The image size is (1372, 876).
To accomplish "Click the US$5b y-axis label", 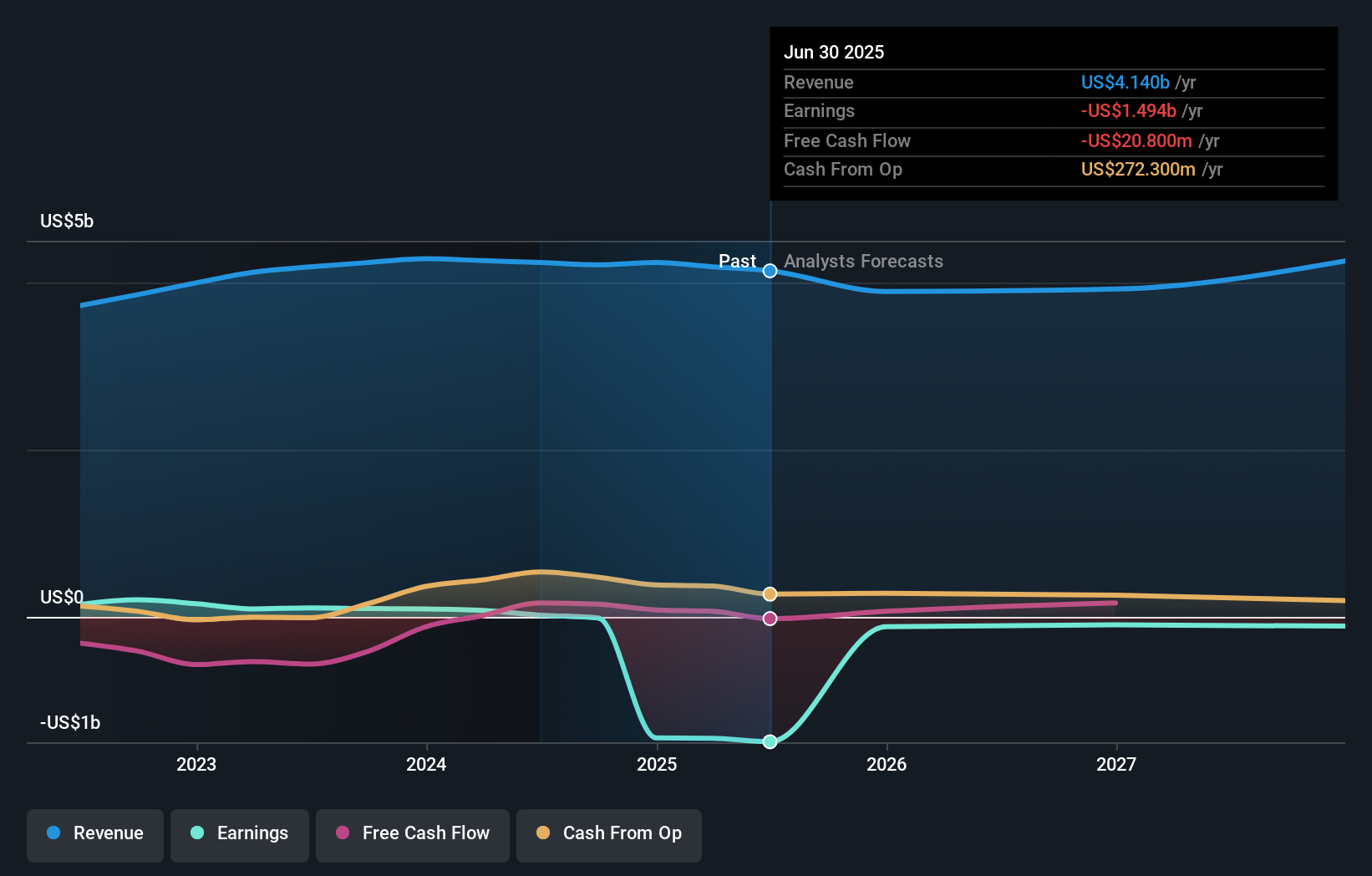I will 67,221.
